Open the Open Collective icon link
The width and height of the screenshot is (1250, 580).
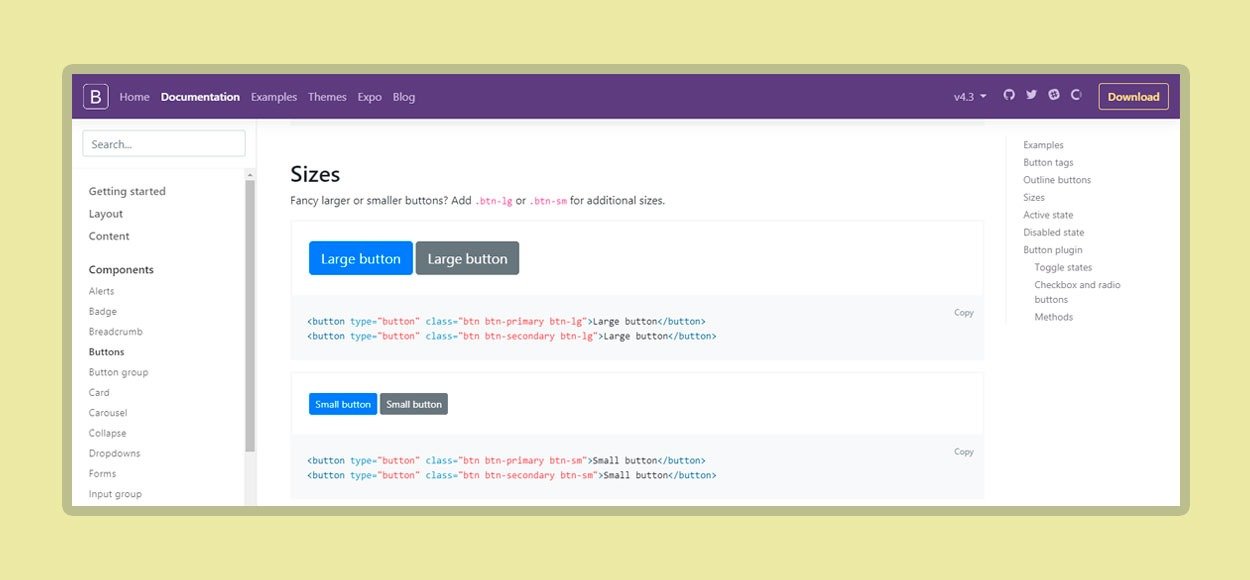pyautogui.click(x=1076, y=95)
